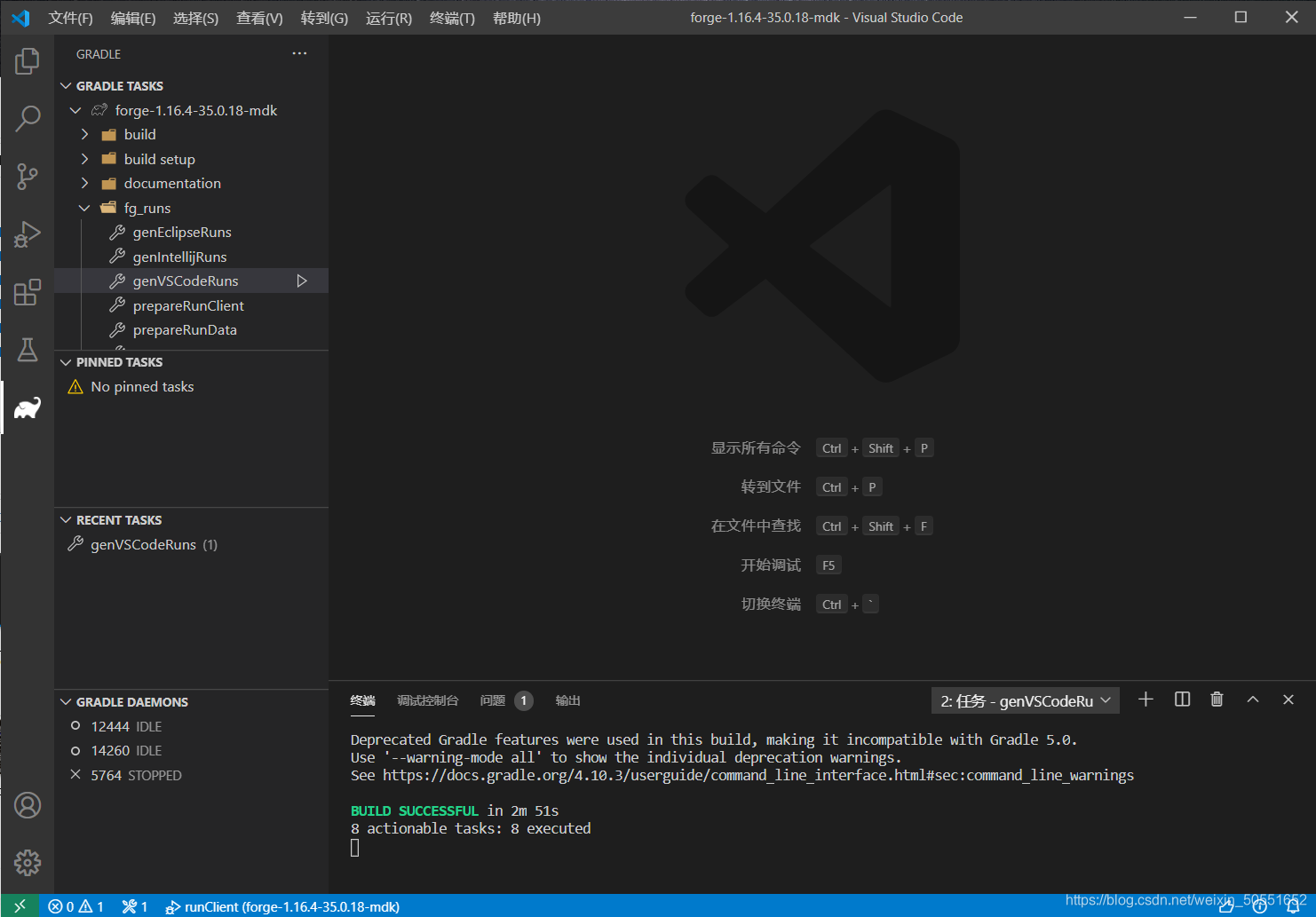
Task: Switch to the 调试控制台 tab
Action: point(427,700)
